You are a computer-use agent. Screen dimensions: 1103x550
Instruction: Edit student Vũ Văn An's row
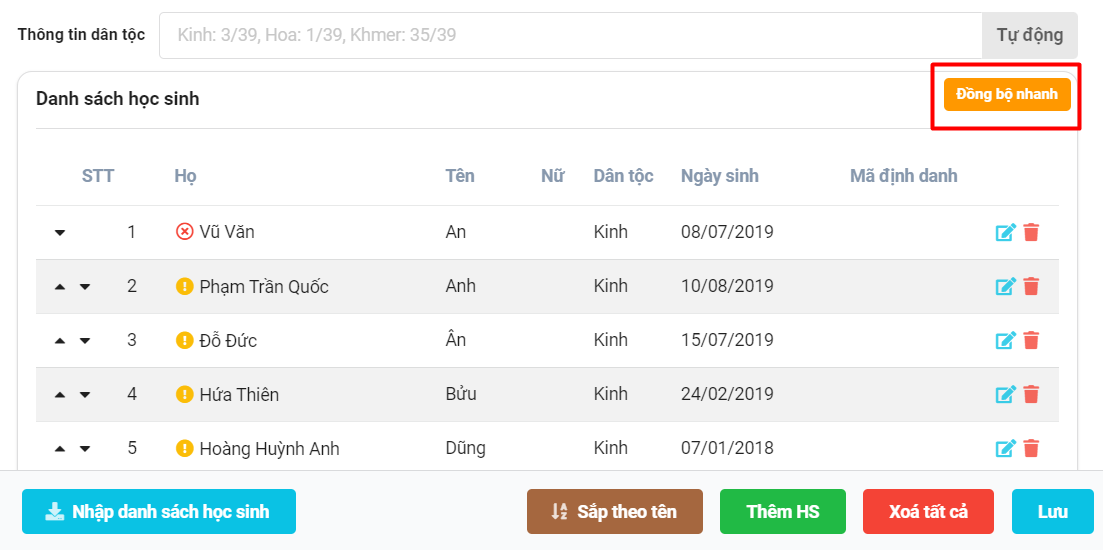[x=1005, y=233]
